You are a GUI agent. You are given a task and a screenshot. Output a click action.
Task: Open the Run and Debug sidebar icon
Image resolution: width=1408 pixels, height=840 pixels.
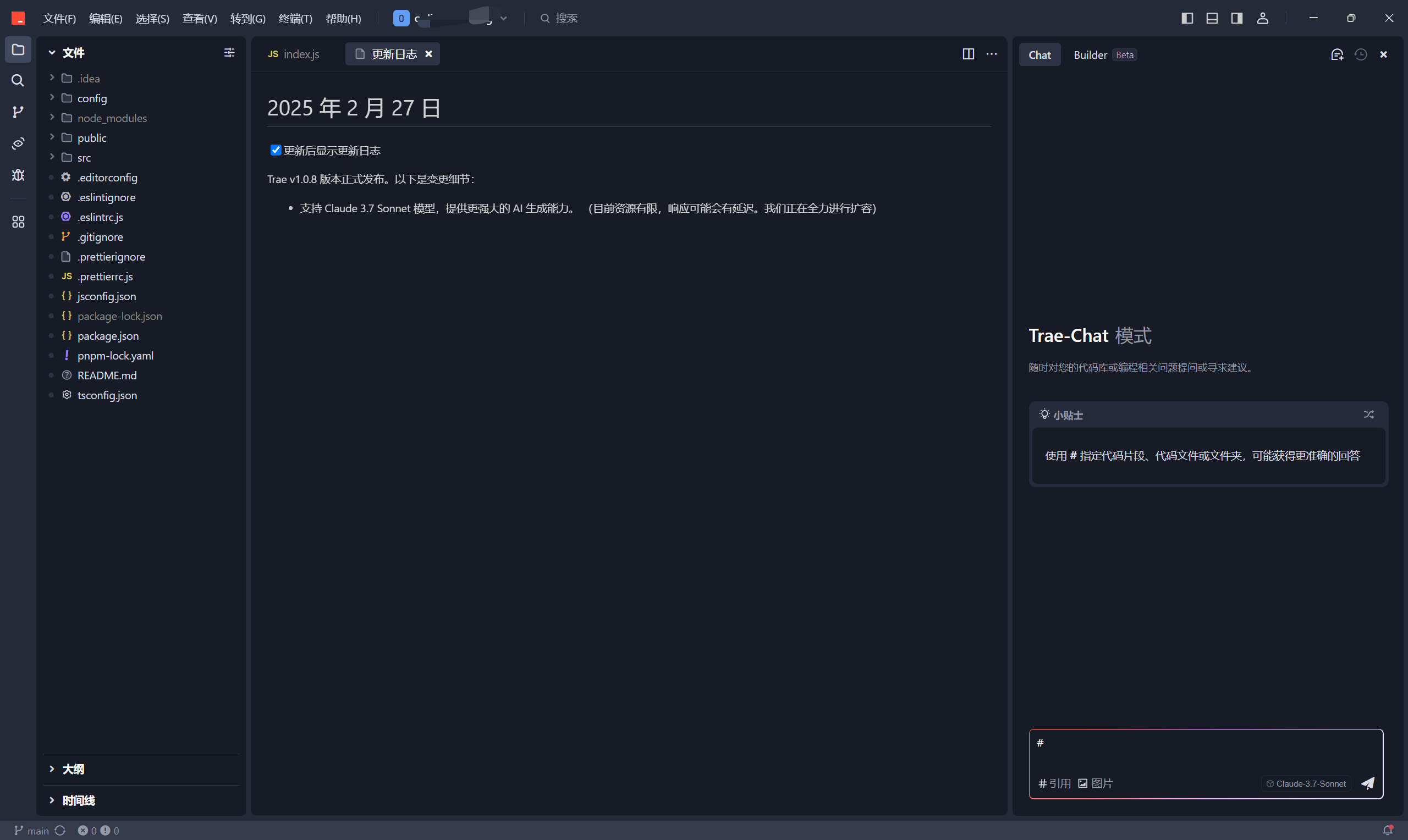[18, 175]
